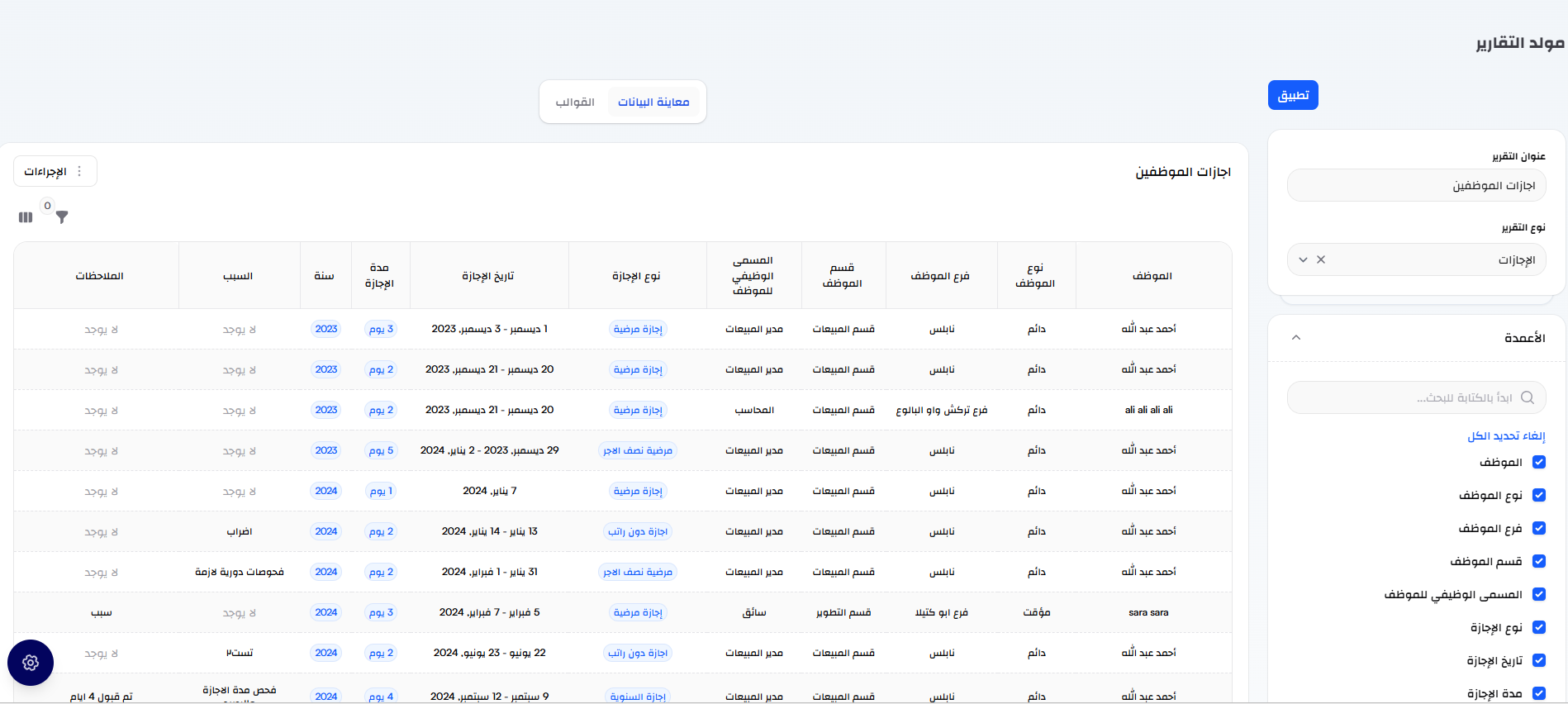This screenshot has height=704, width=1568.
Task: Click employee name ali ali ali ali
Action: click(x=1149, y=410)
